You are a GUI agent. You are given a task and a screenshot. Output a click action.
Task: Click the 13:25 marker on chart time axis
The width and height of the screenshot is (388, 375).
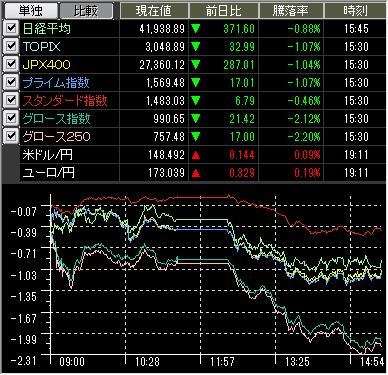pos(297,362)
